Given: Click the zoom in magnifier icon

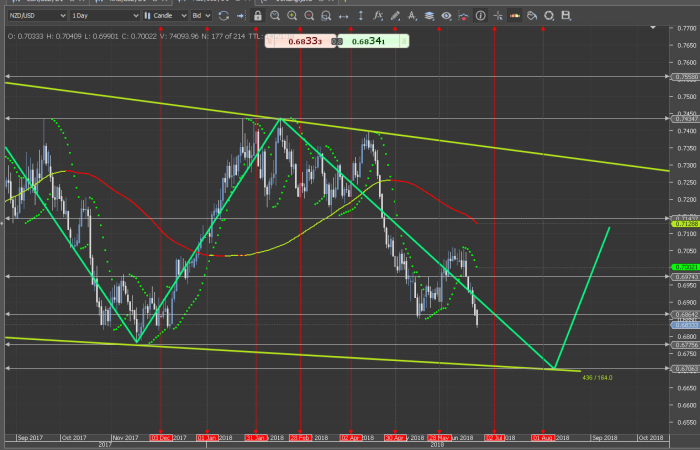Looking at the screenshot, I should click(291, 16).
